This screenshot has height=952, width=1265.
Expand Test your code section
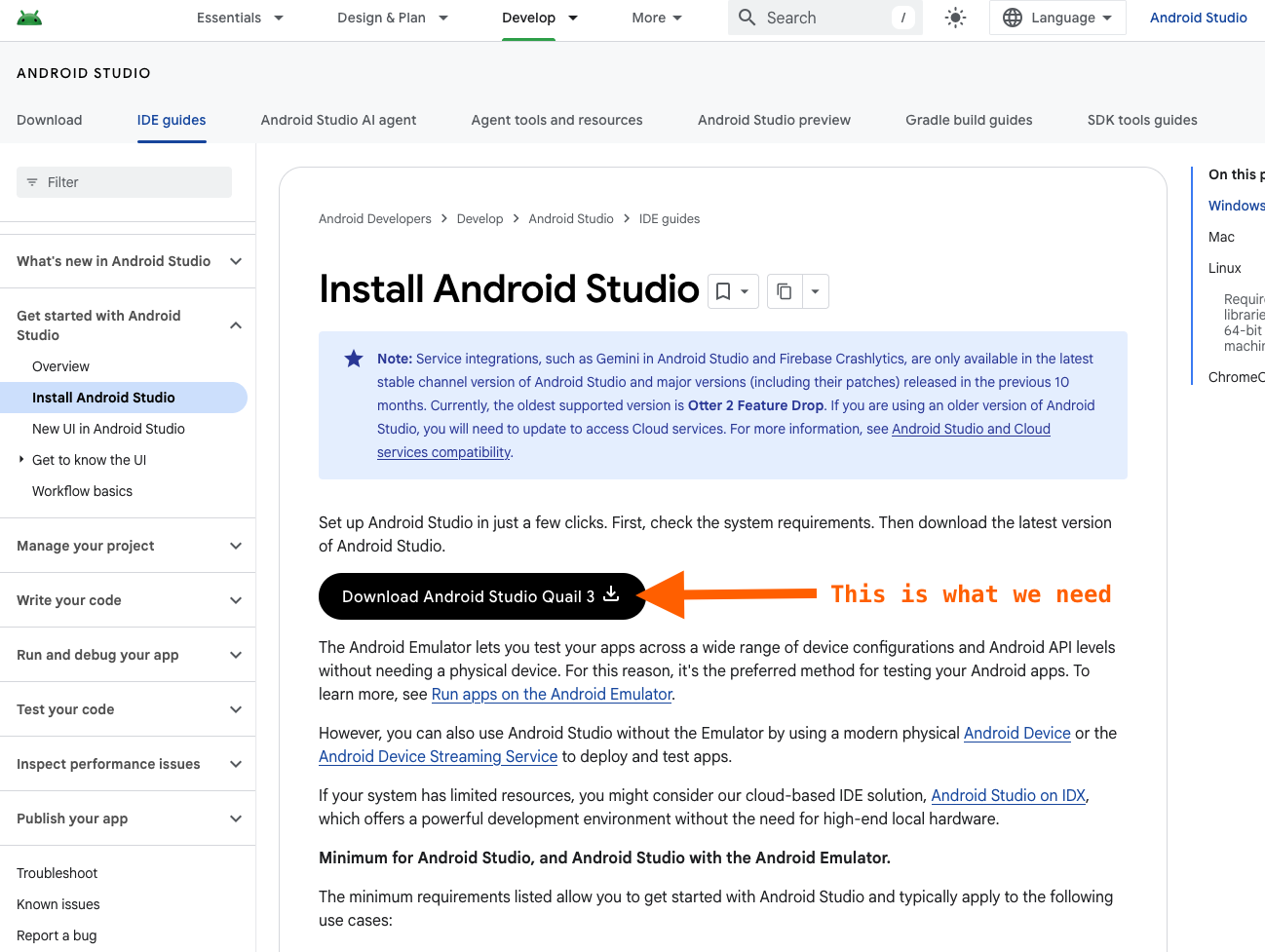click(128, 709)
